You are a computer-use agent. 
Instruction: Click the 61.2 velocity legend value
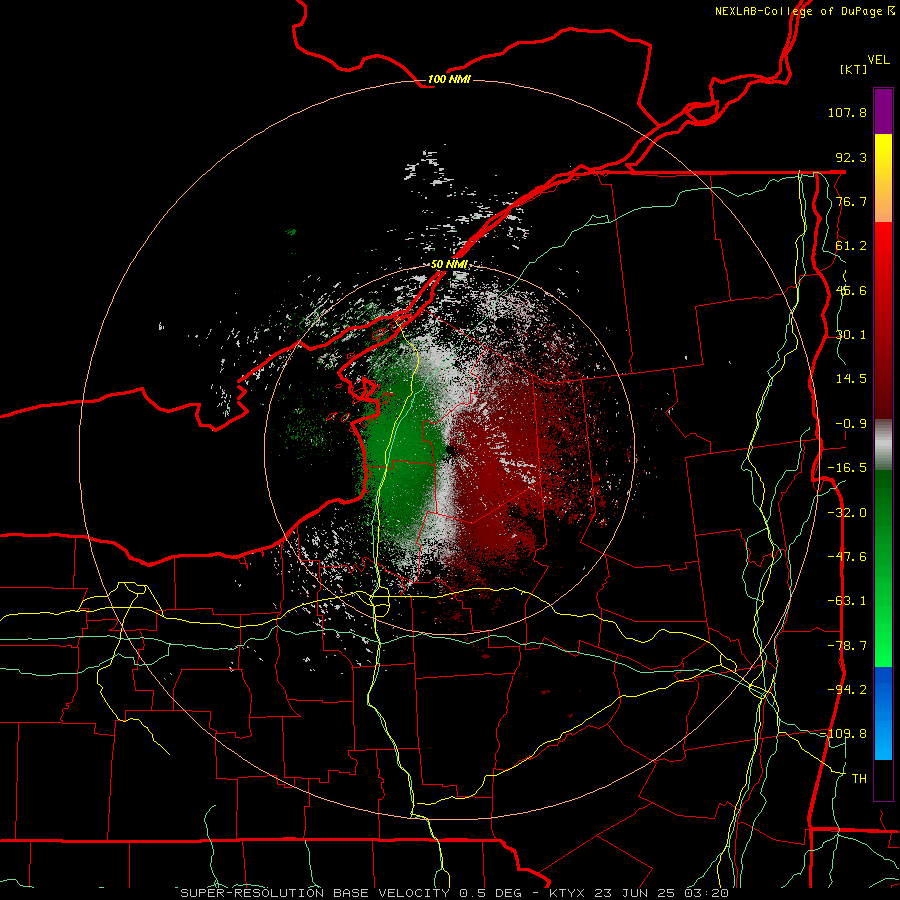coord(851,246)
